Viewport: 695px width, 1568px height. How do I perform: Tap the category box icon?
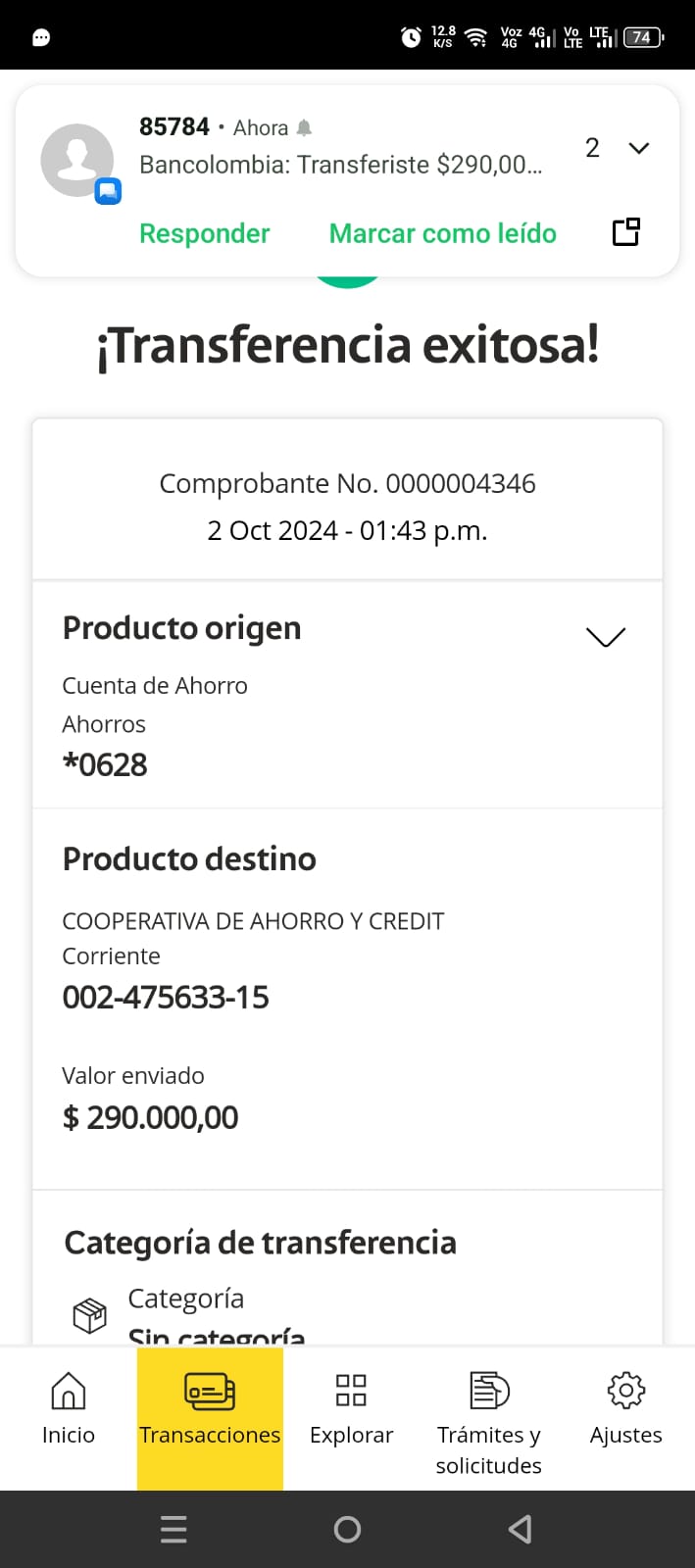point(89,1314)
